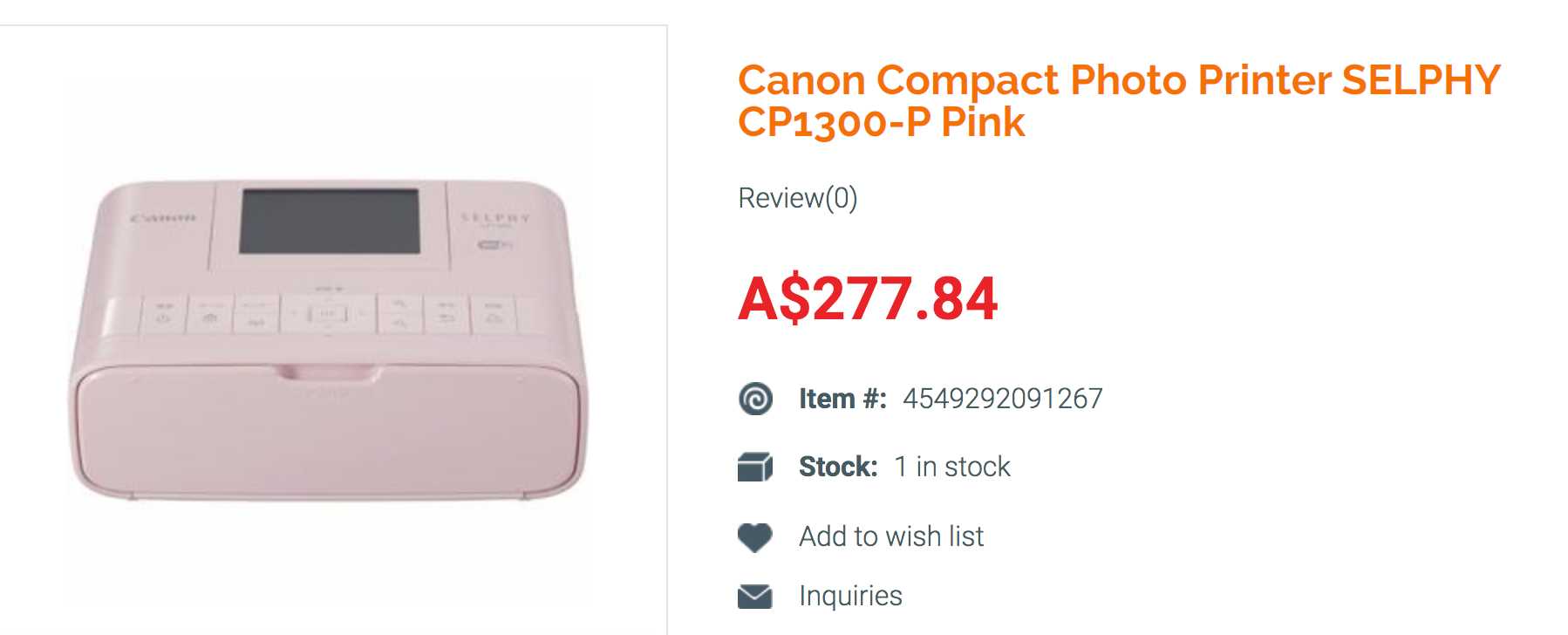The image size is (1568, 635).
Task: Open the Inquiries text link
Action: click(850, 596)
